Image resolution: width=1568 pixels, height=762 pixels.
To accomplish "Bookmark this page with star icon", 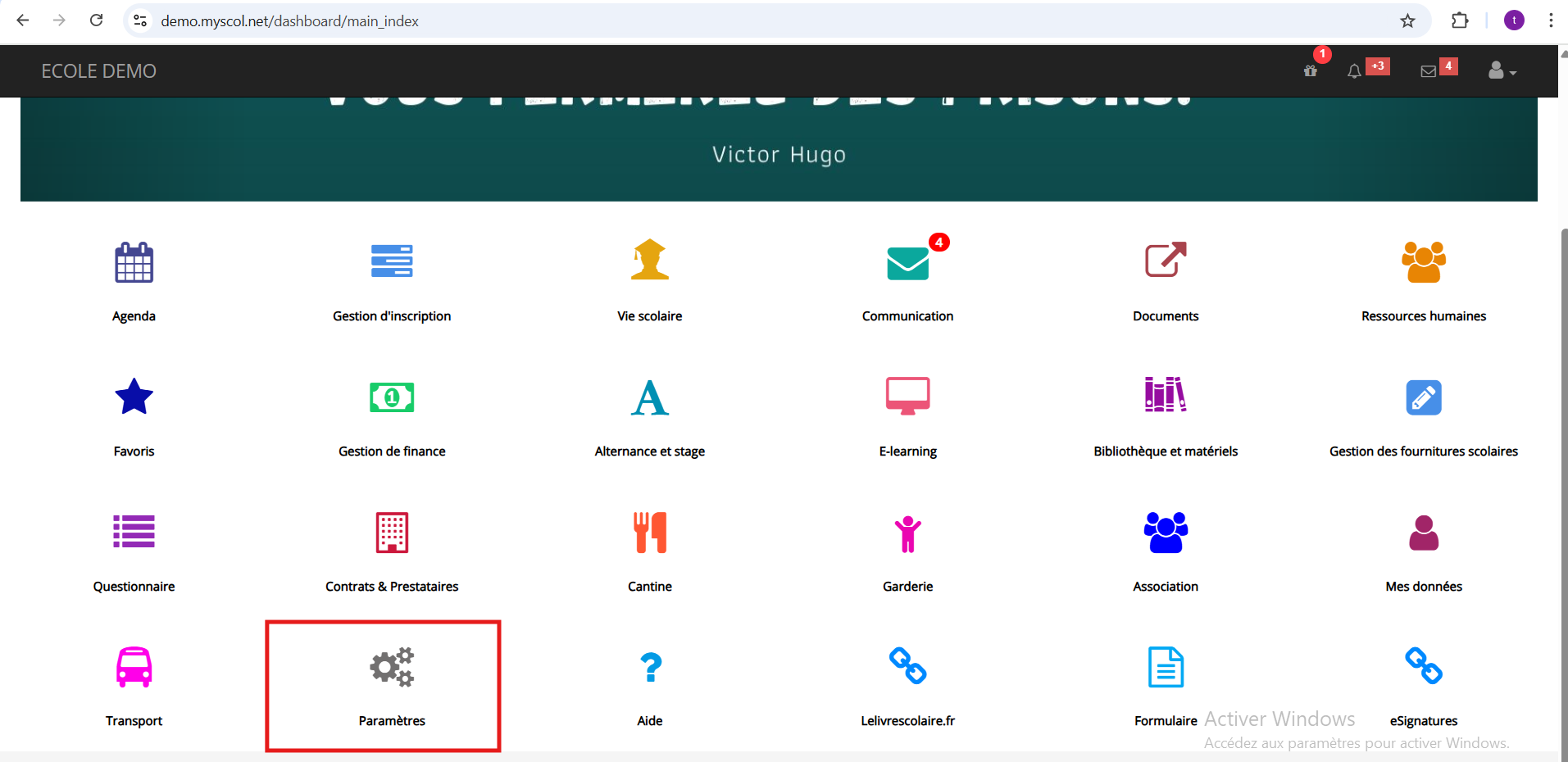I will 1407,20.
